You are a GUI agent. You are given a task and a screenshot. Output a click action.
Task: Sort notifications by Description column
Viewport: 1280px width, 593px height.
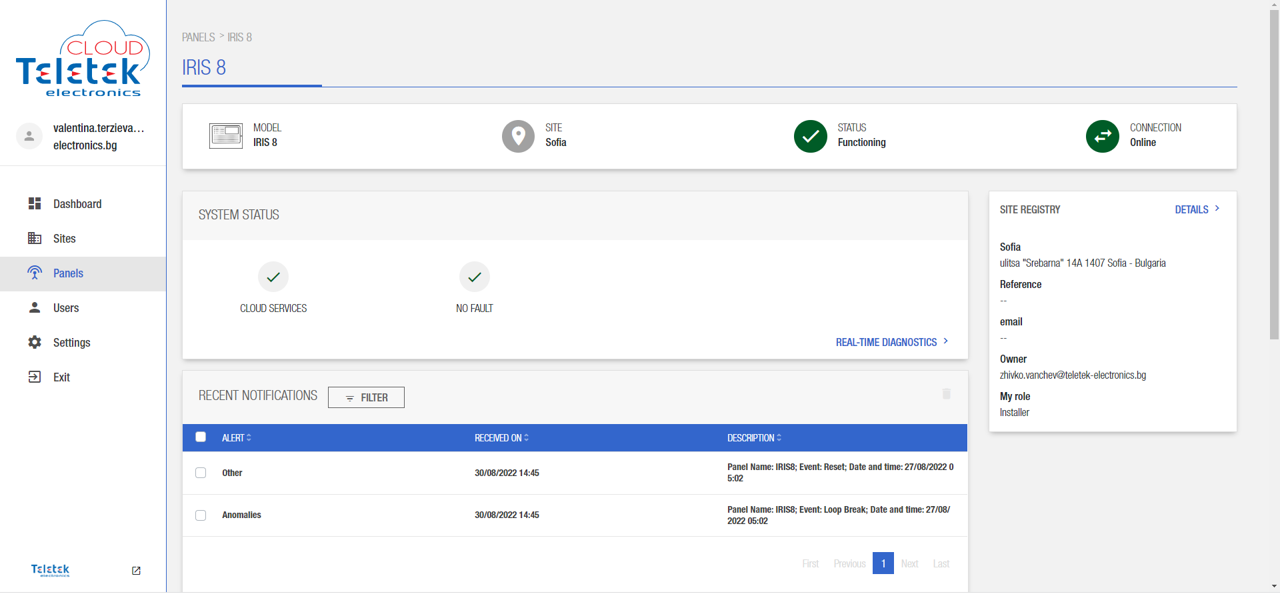755,438
